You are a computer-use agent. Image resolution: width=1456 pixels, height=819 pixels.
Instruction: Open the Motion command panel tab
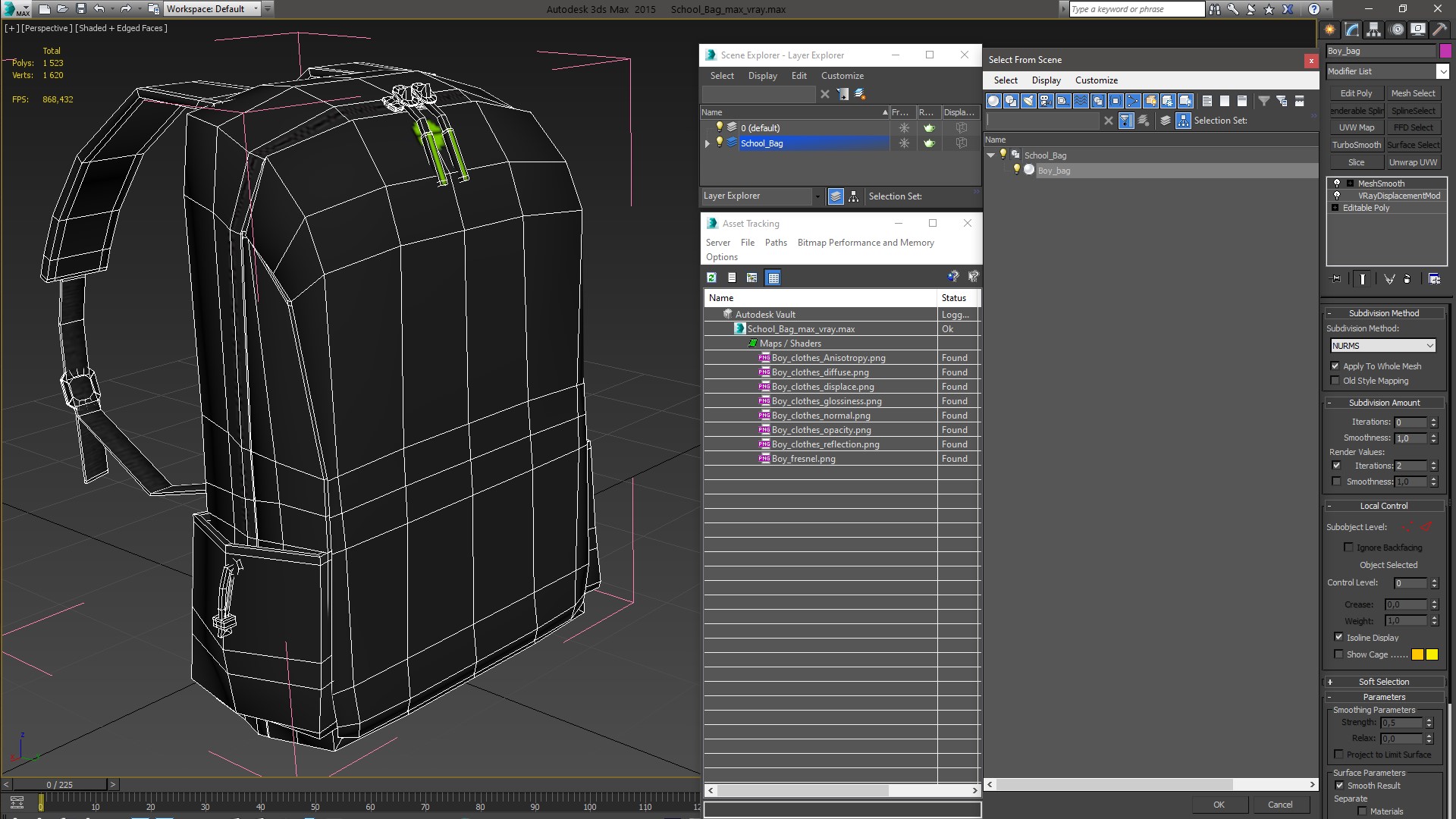[1397, 30]
